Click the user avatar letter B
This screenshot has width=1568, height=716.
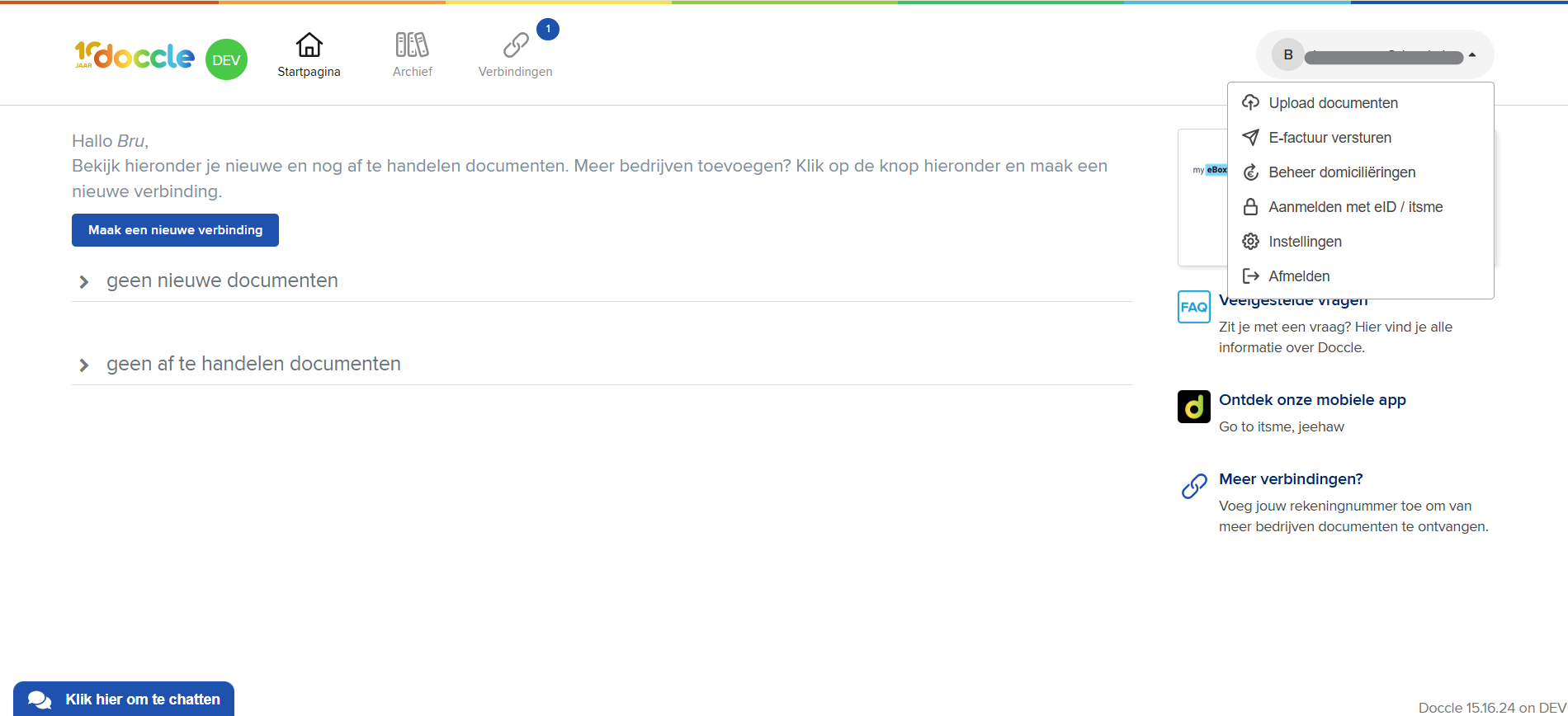point(1288,54)
